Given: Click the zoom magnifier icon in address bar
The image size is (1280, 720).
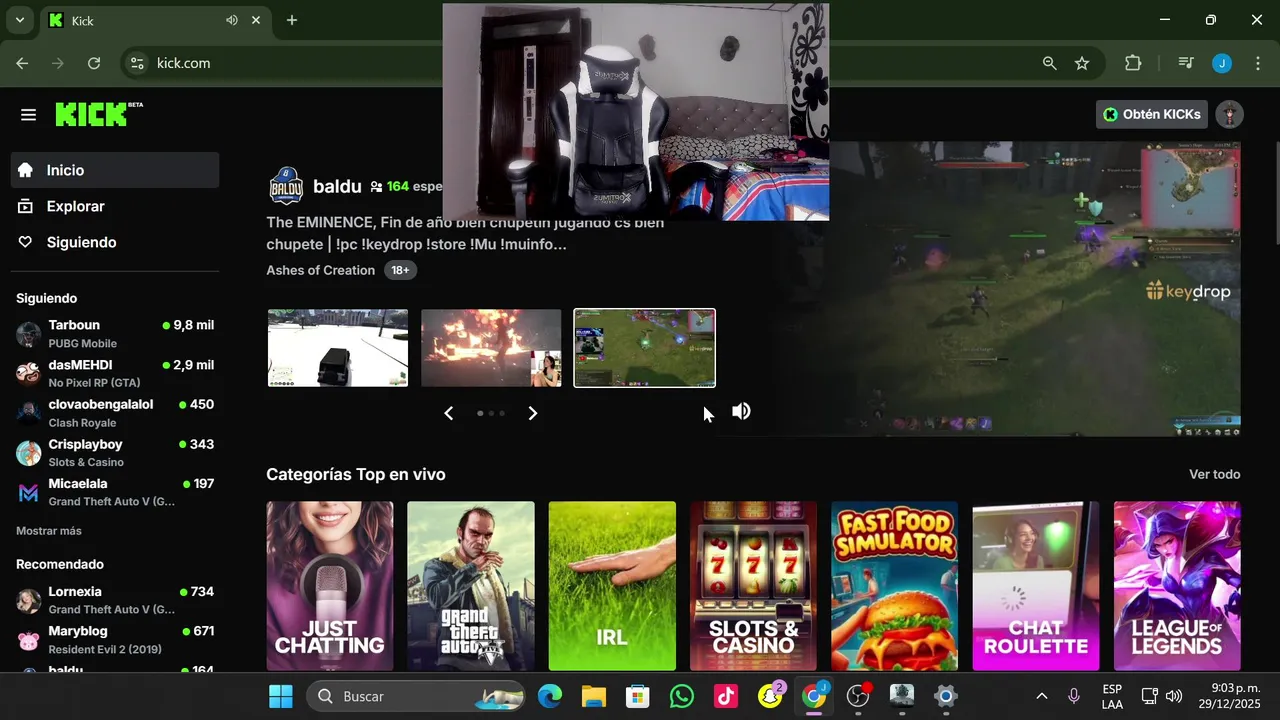Looking at the screenshot, I should click(x=1049, y=63).
